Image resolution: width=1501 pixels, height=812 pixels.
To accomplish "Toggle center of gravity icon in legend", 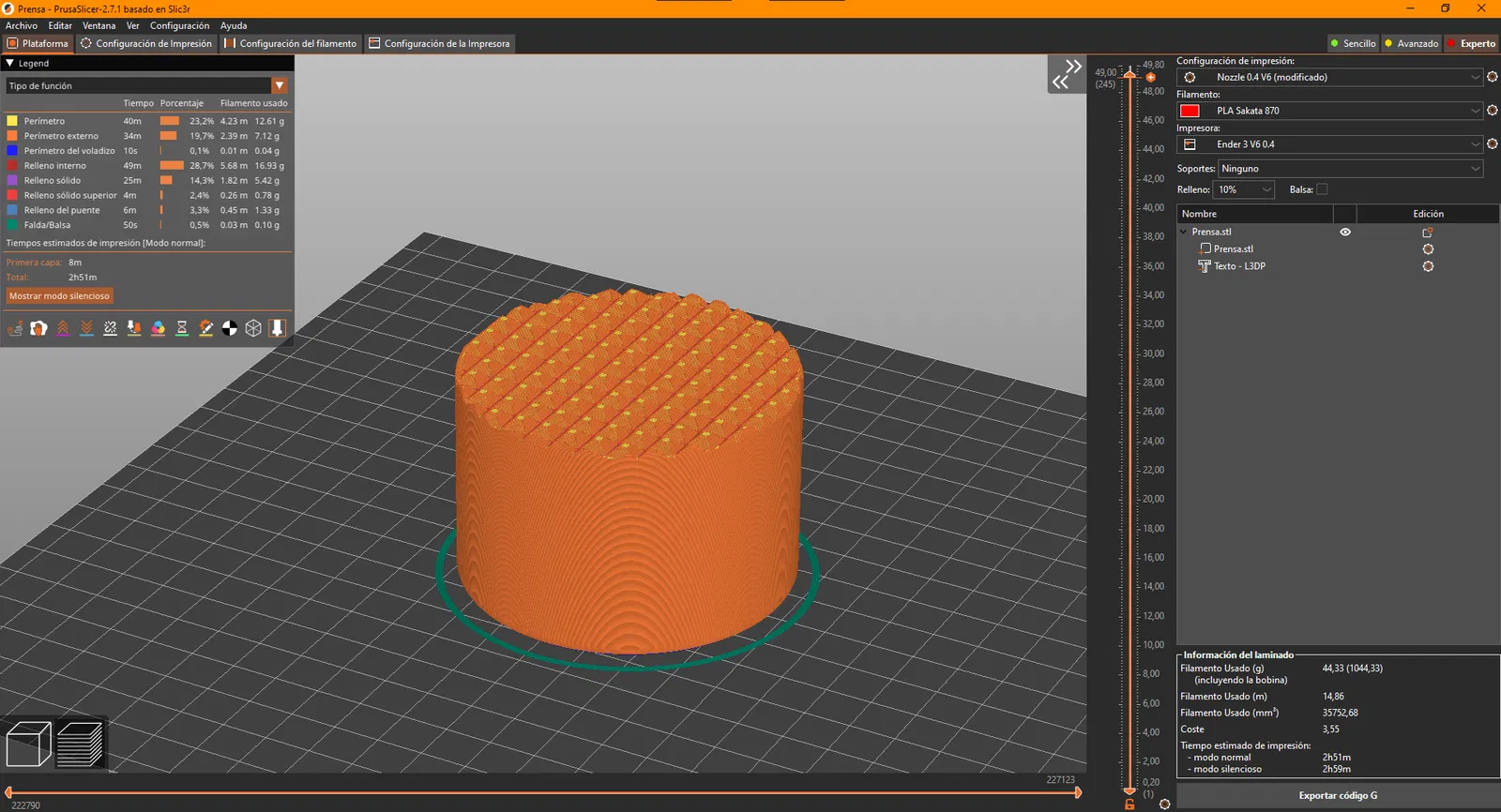I will pyautogui.click(x=230, y=328).
